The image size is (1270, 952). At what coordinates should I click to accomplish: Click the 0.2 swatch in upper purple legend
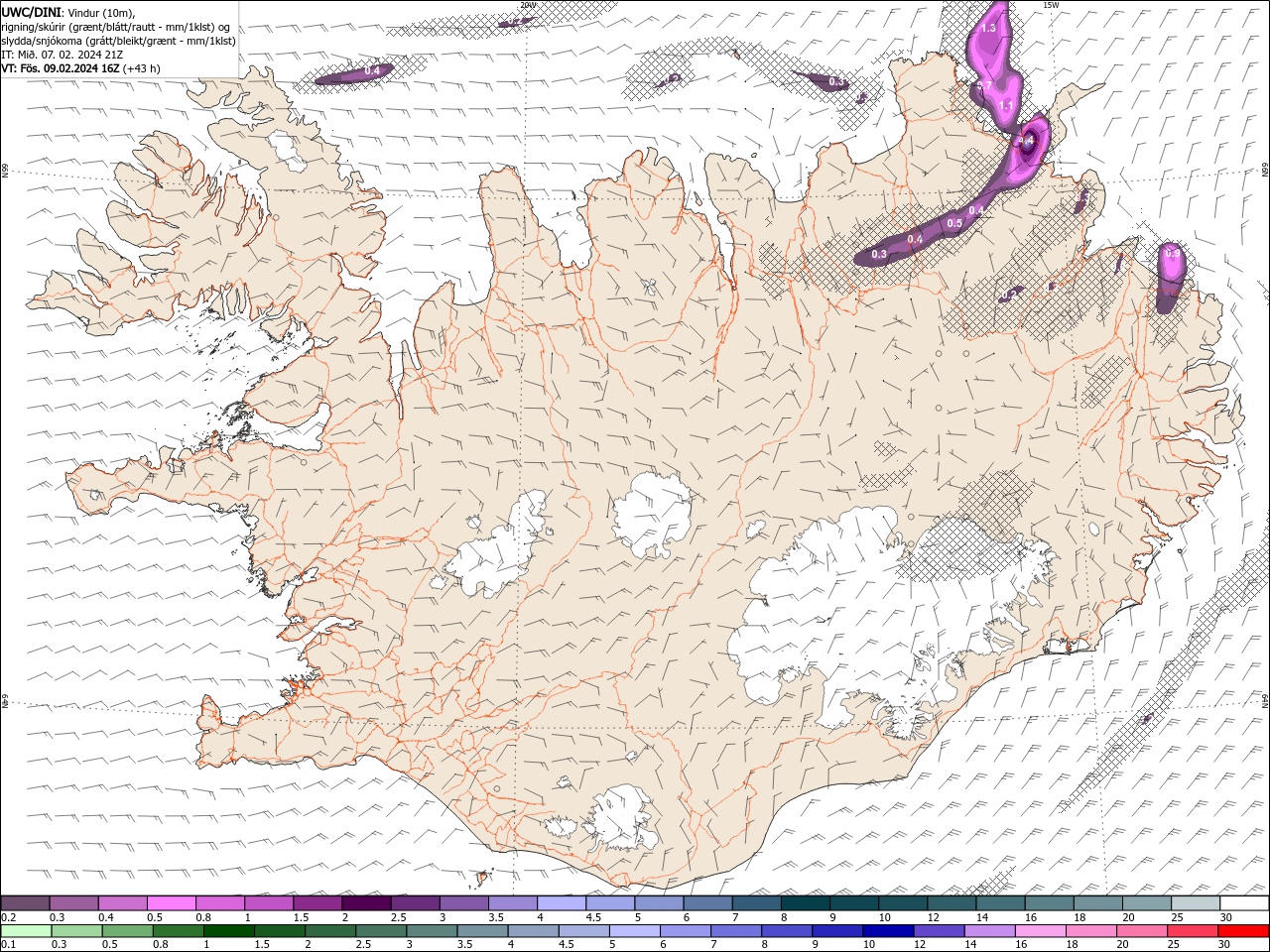coord(26,903)
